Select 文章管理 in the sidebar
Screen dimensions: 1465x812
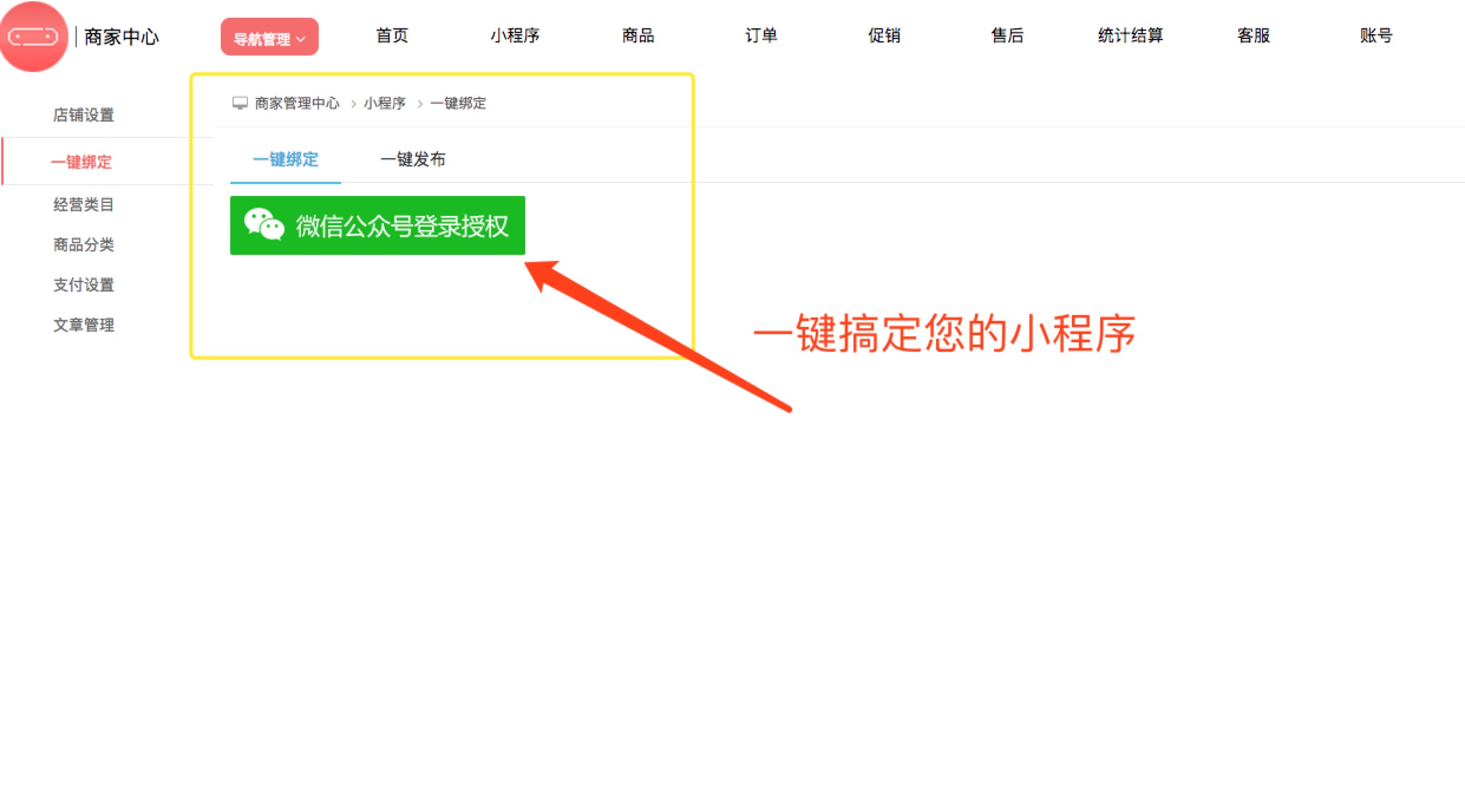coord(84,325)
